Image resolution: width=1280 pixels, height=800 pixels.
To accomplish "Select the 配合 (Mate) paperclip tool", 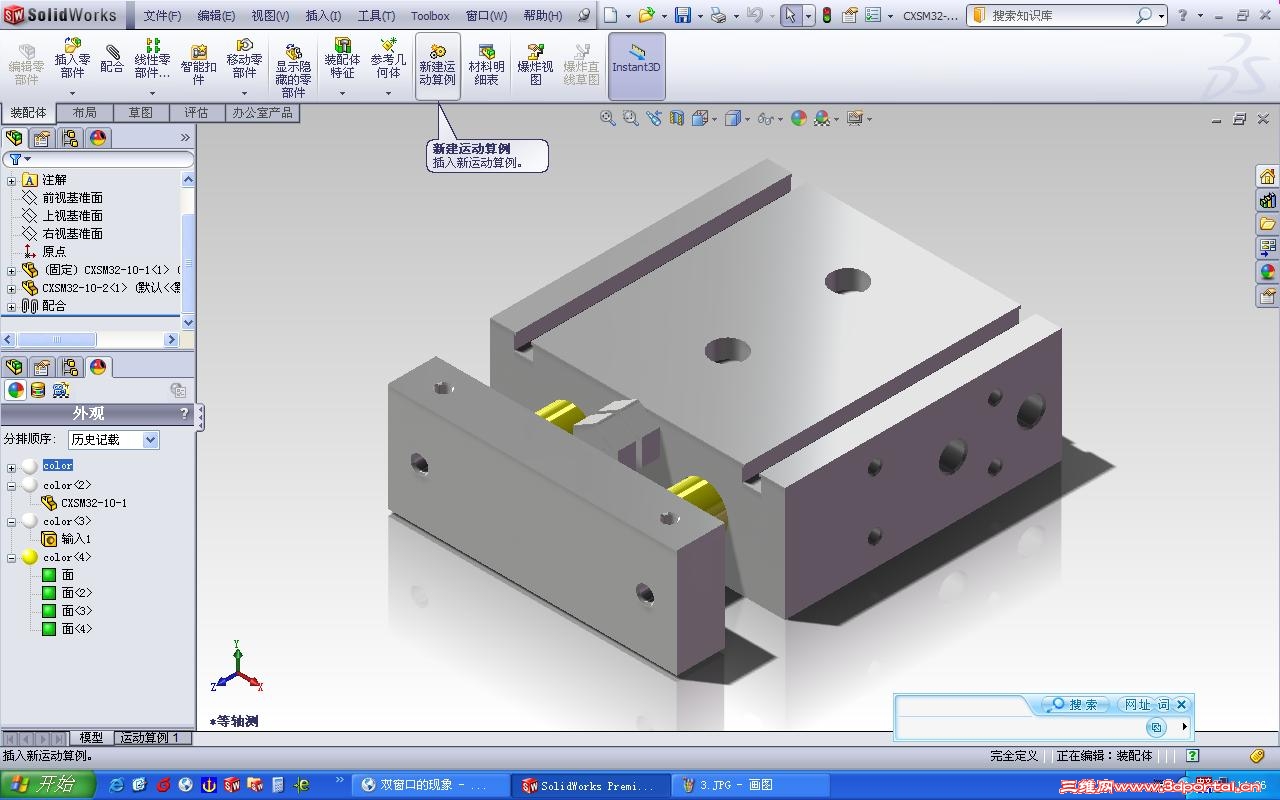I will 112,58.
